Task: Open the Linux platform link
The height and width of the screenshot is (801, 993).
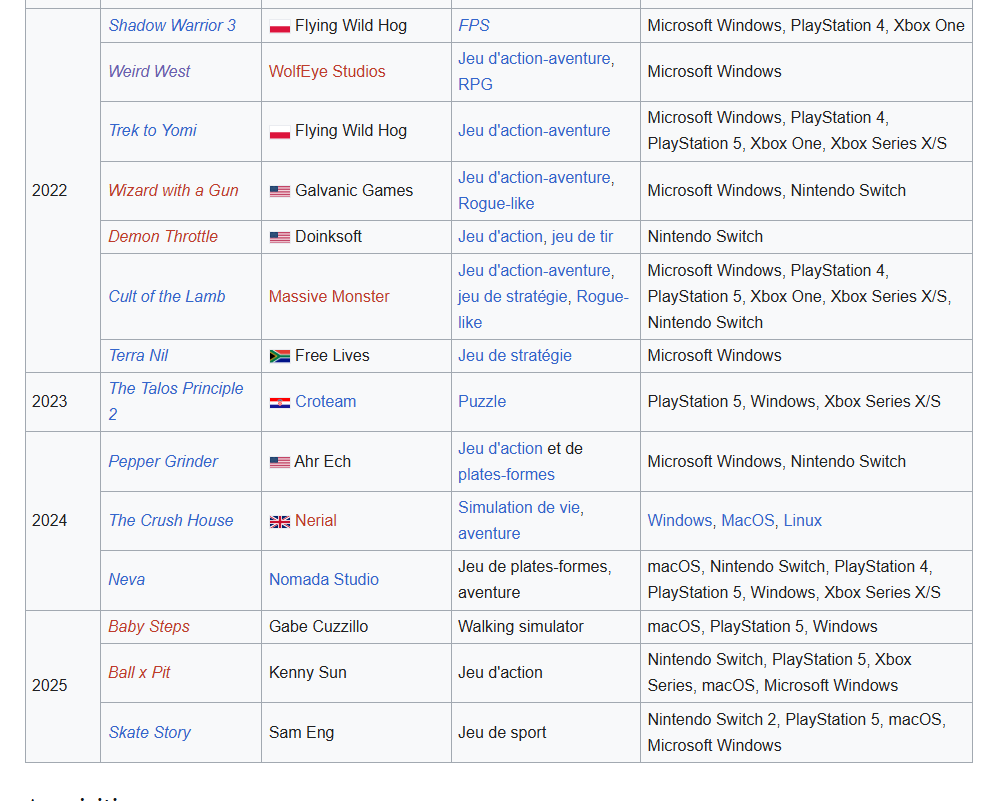Action: click(802, 520)
